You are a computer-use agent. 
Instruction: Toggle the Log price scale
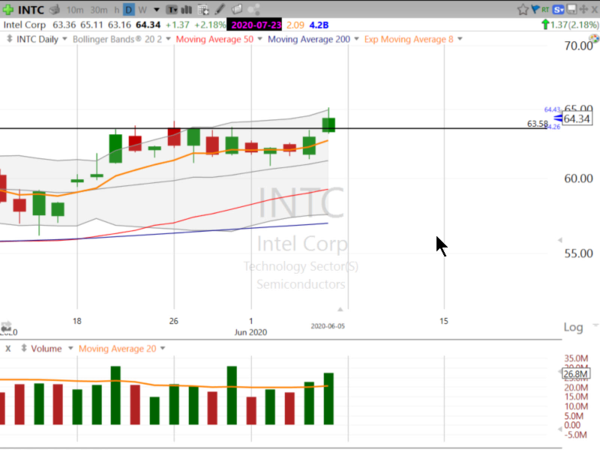pos(573,327)
